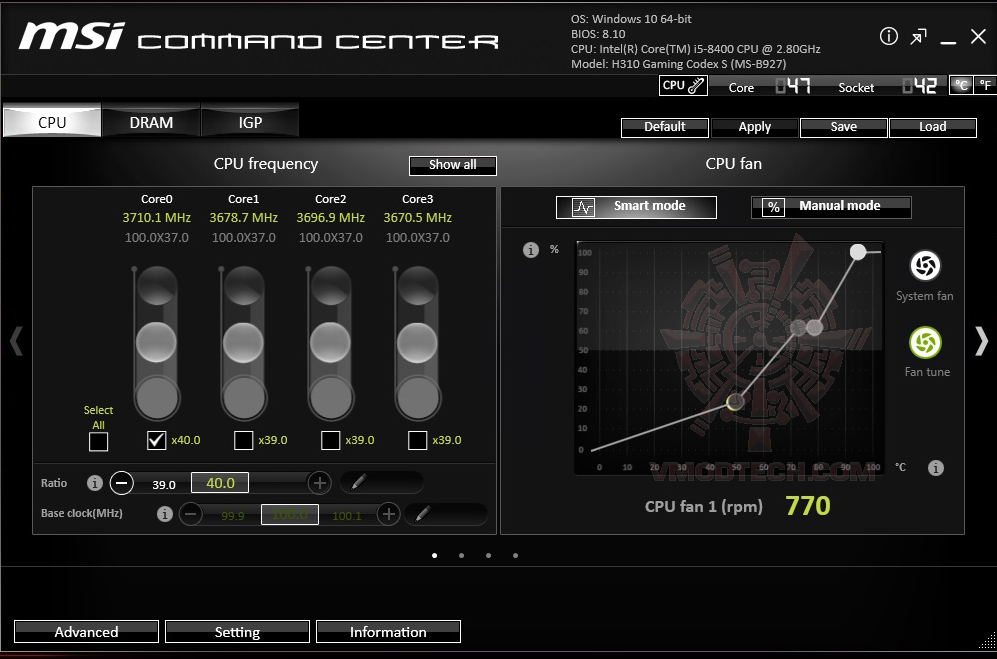Switch temperature unit to Celsius

tap(961, 85)
